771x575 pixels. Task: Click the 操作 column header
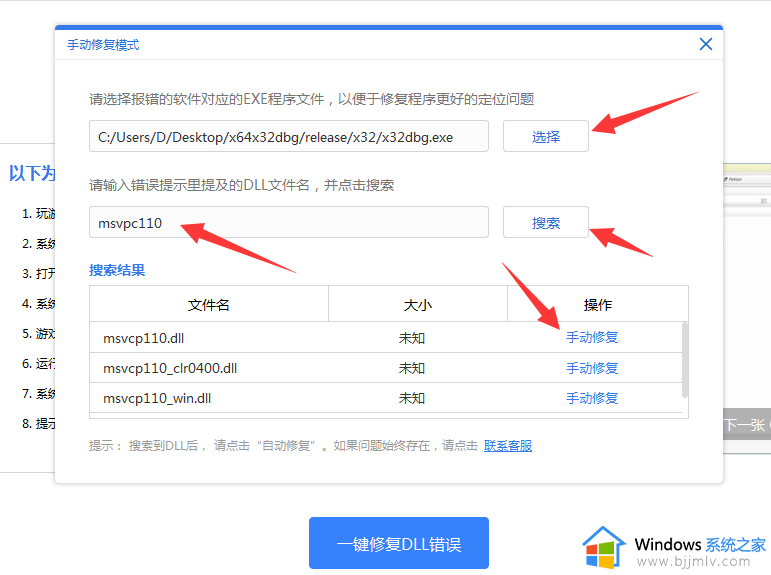(x=598, y=304)
